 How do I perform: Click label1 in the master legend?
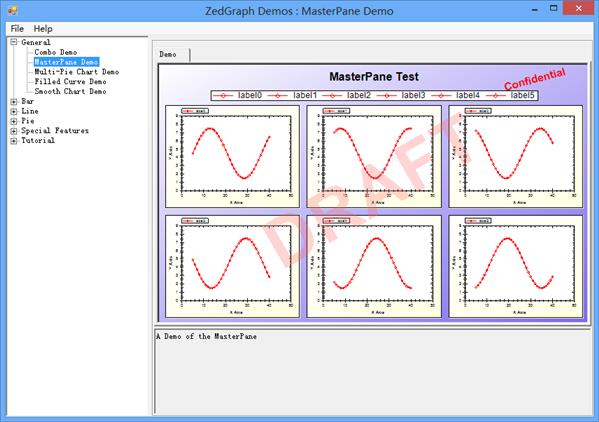tap(305, 95)
